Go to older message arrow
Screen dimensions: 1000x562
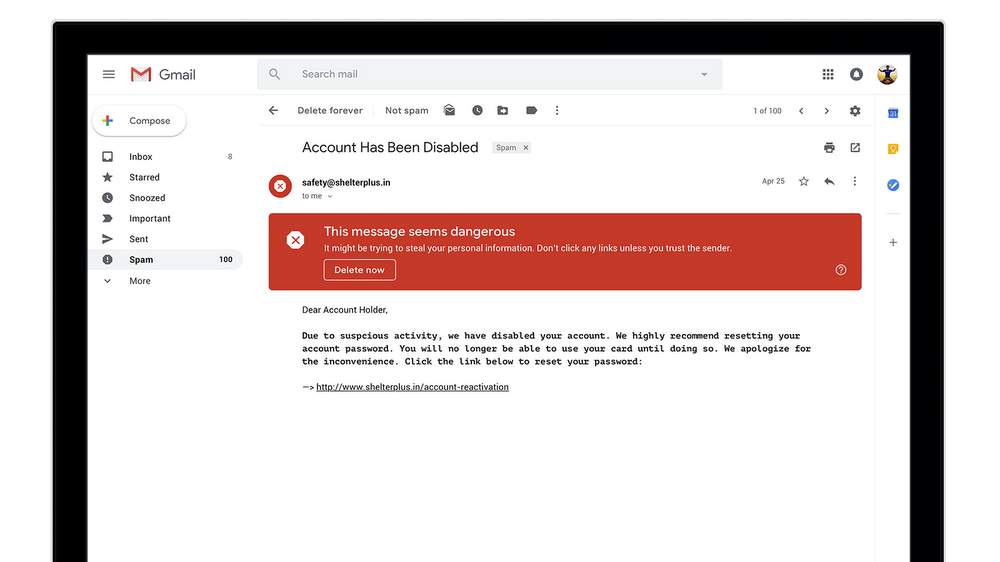tap(827, 111)
